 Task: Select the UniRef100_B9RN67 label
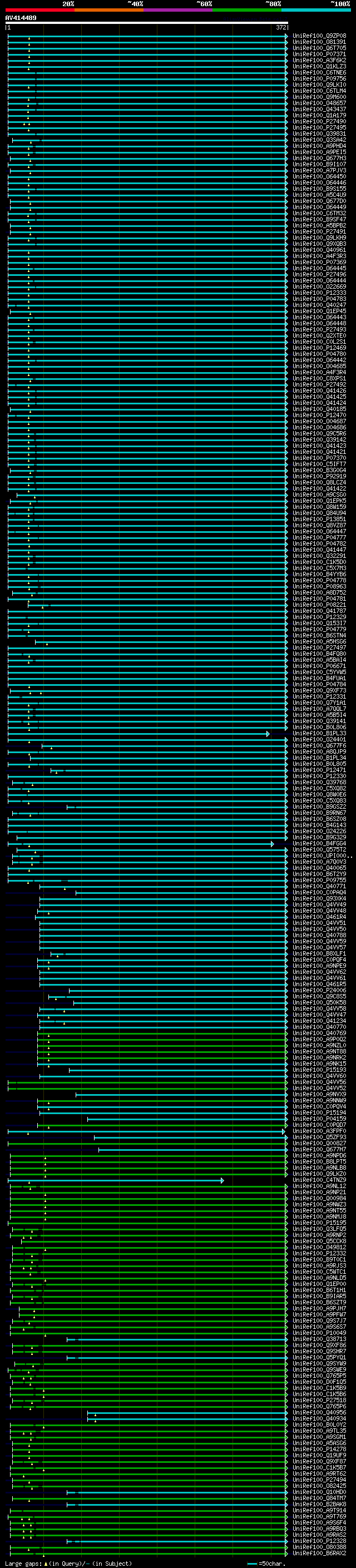(x=319, y=813)
